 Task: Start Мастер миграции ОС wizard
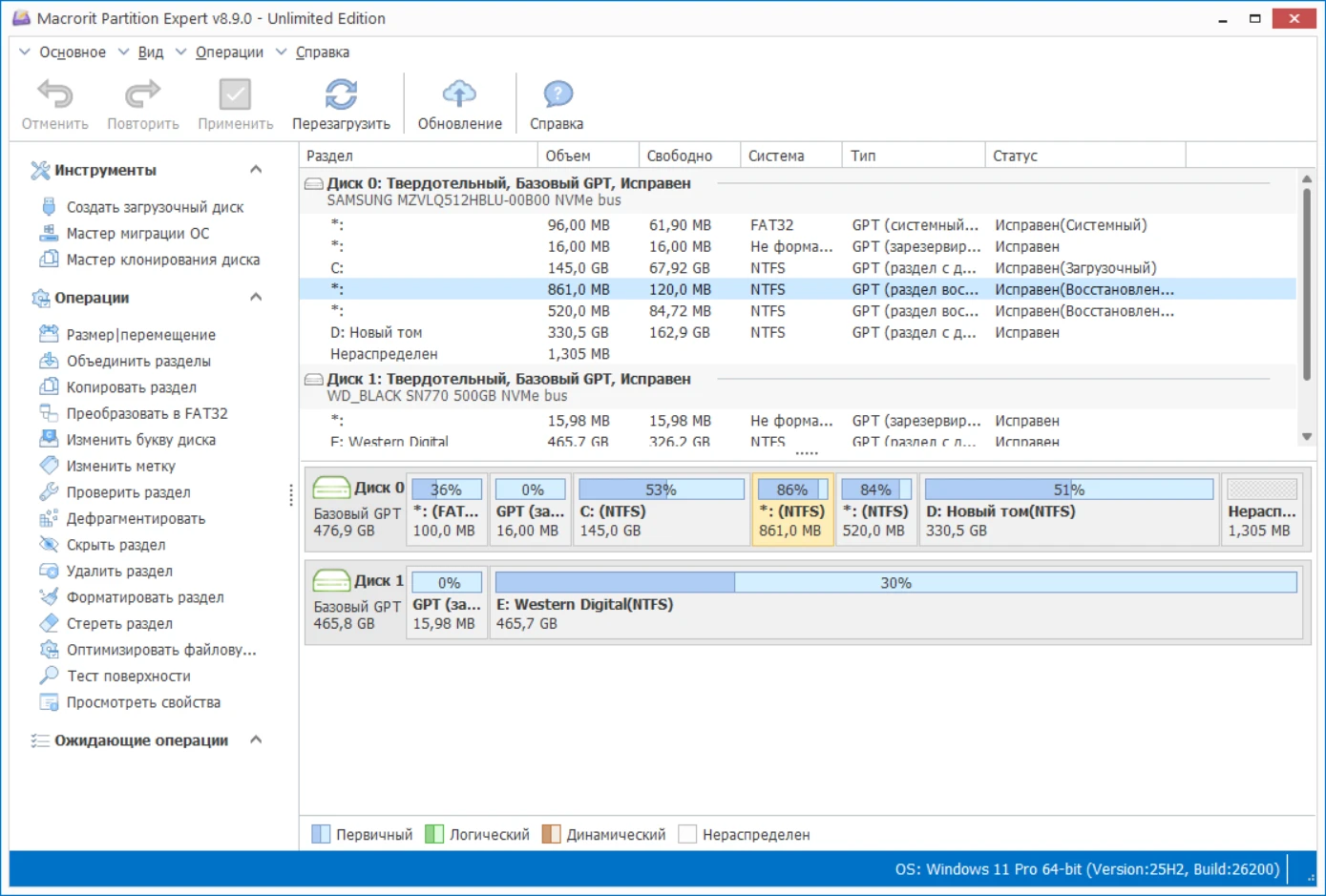pos(137,234)
